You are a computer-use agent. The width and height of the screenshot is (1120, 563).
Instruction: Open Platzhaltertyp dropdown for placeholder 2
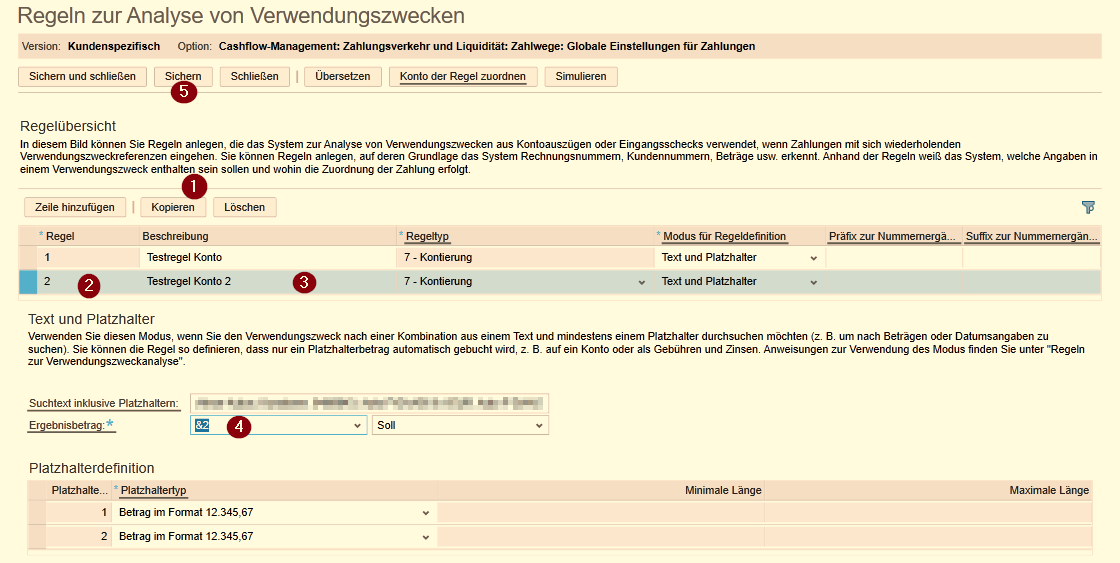426,537
